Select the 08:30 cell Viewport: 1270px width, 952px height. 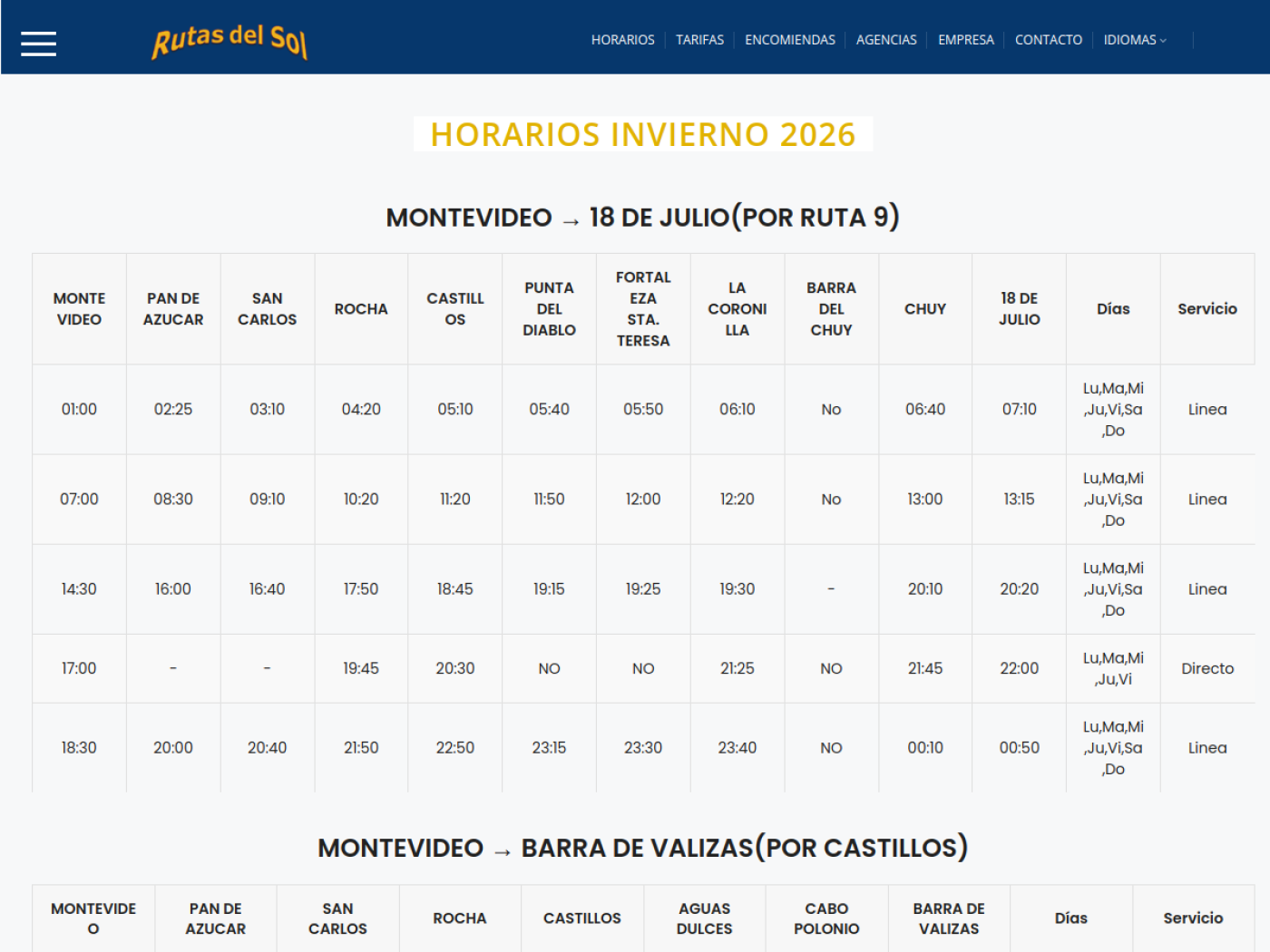click(173, 500)
